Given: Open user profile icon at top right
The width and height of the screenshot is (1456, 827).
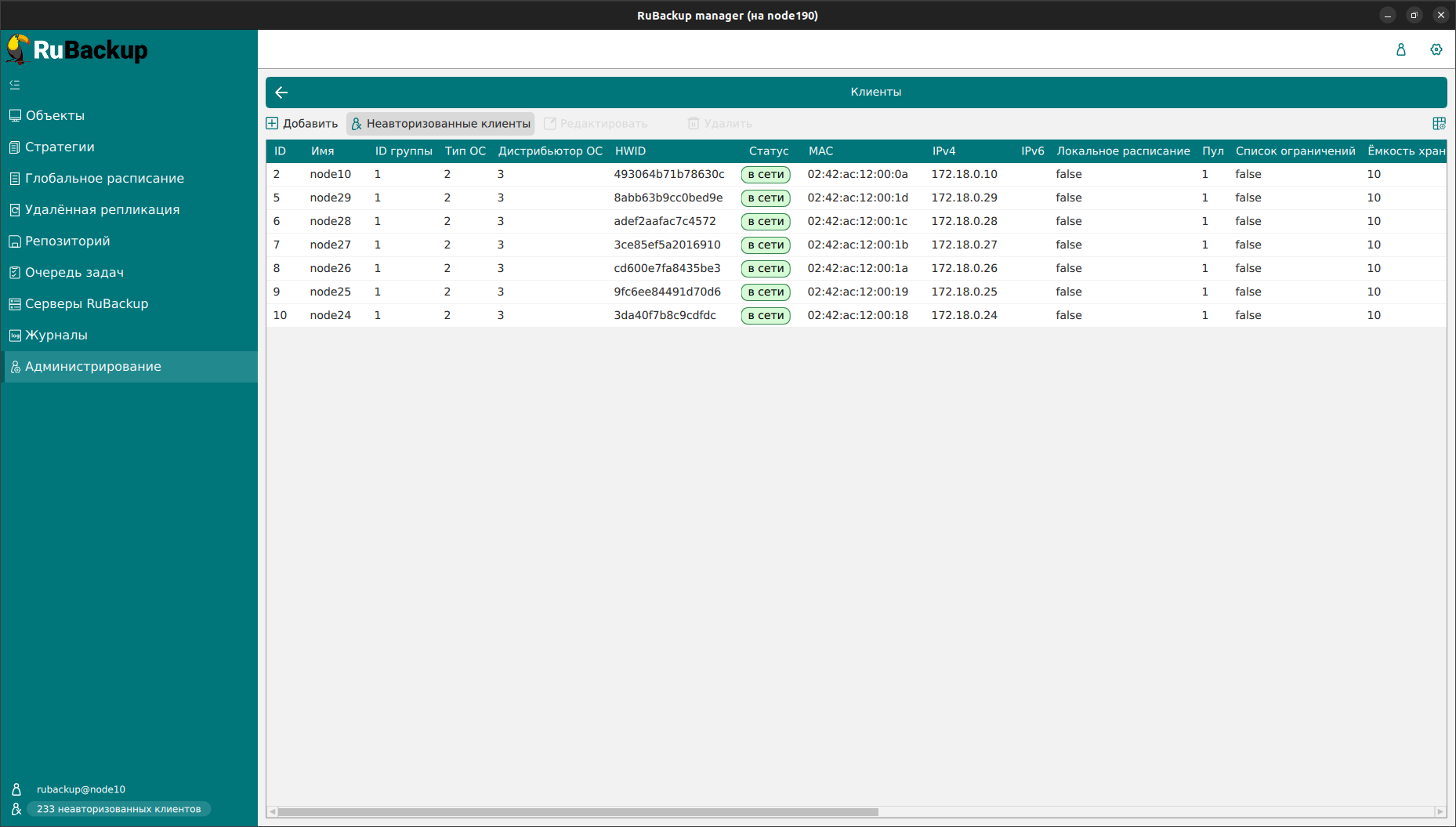Looking at the screenshot, I should pyautogui.click(x=1401, y=49).
